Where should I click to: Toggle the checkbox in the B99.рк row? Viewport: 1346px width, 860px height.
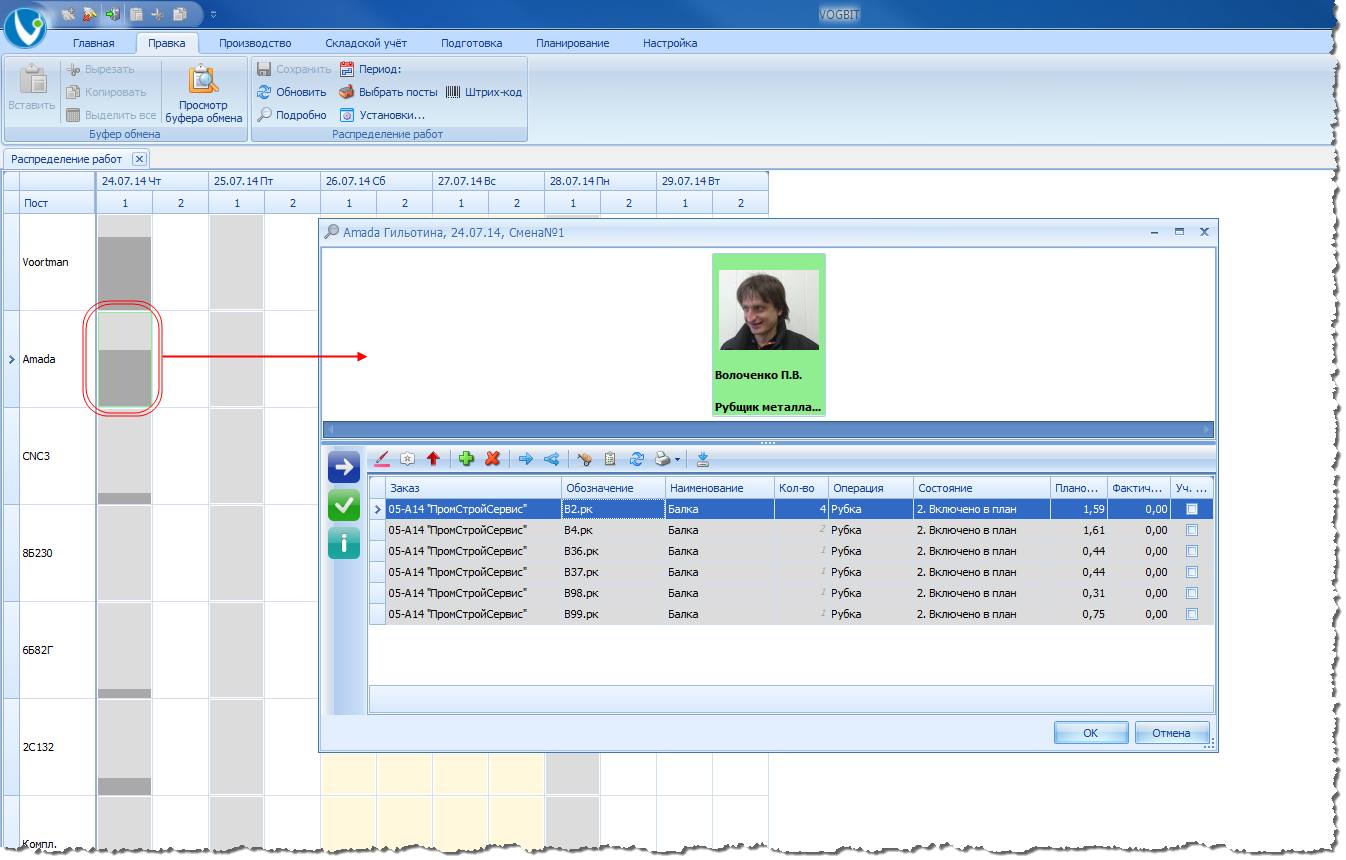point(1191,614)
